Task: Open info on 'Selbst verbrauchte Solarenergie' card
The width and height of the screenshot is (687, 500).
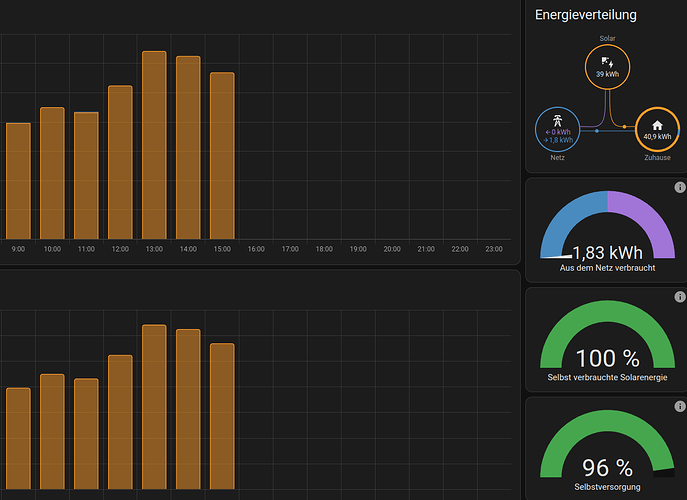Action: 680,297
